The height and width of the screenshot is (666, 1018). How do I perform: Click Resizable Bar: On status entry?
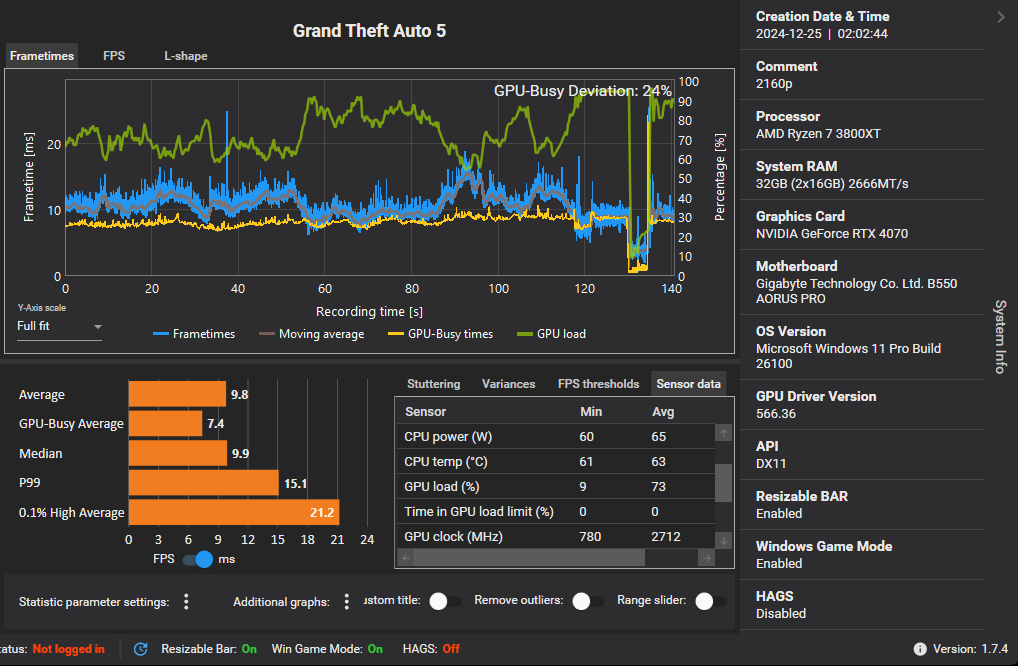tap(208, 649)
